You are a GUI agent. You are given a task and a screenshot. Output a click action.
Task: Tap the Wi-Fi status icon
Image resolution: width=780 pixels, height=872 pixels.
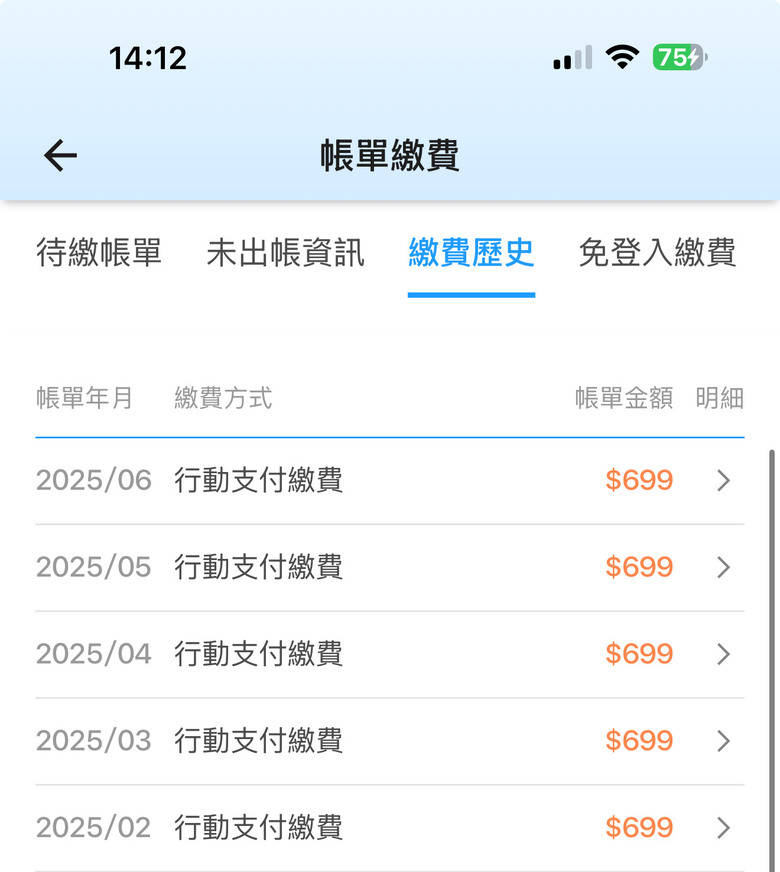tap(622, 57)
